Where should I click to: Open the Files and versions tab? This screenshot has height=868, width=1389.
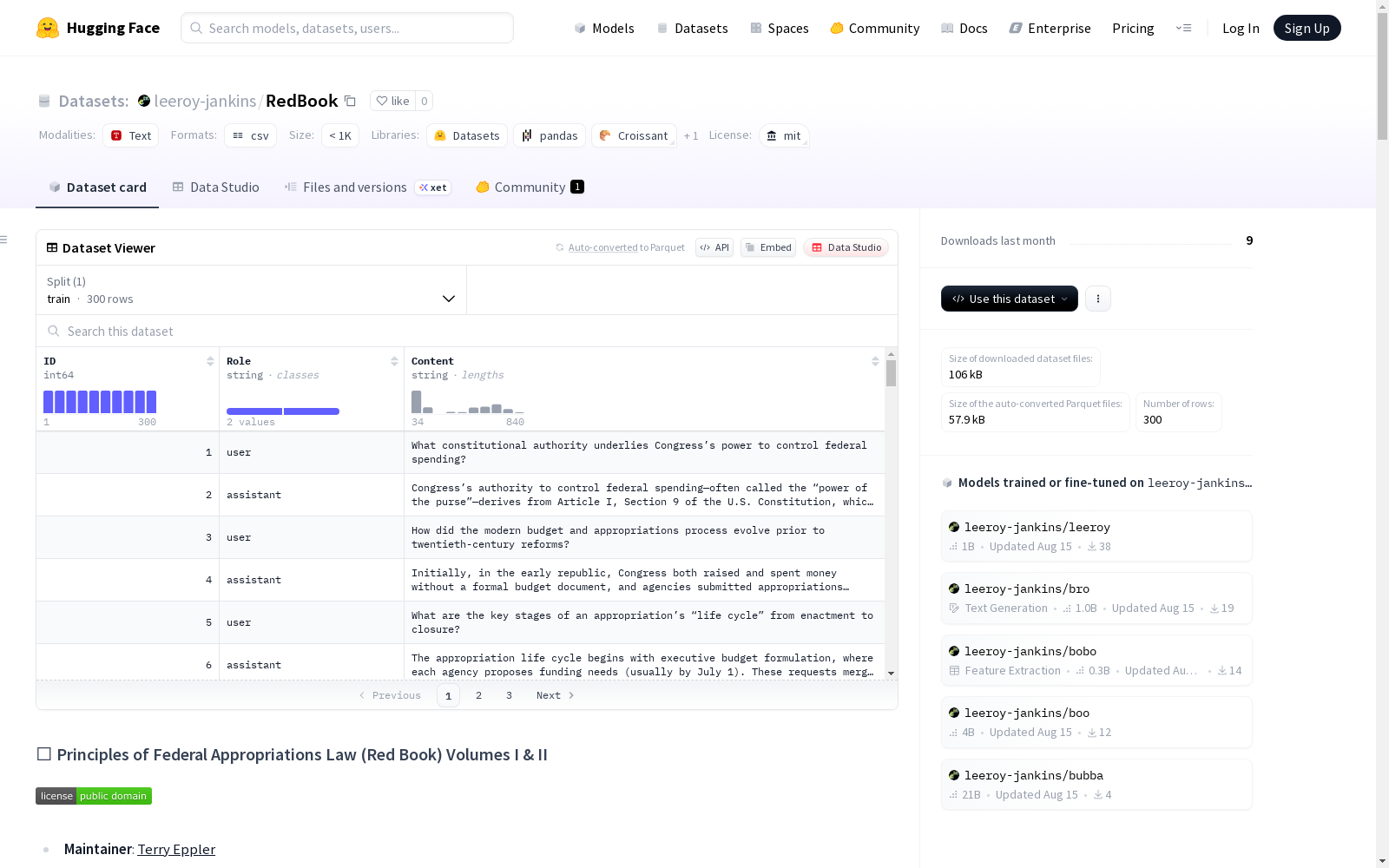[367, 187]
